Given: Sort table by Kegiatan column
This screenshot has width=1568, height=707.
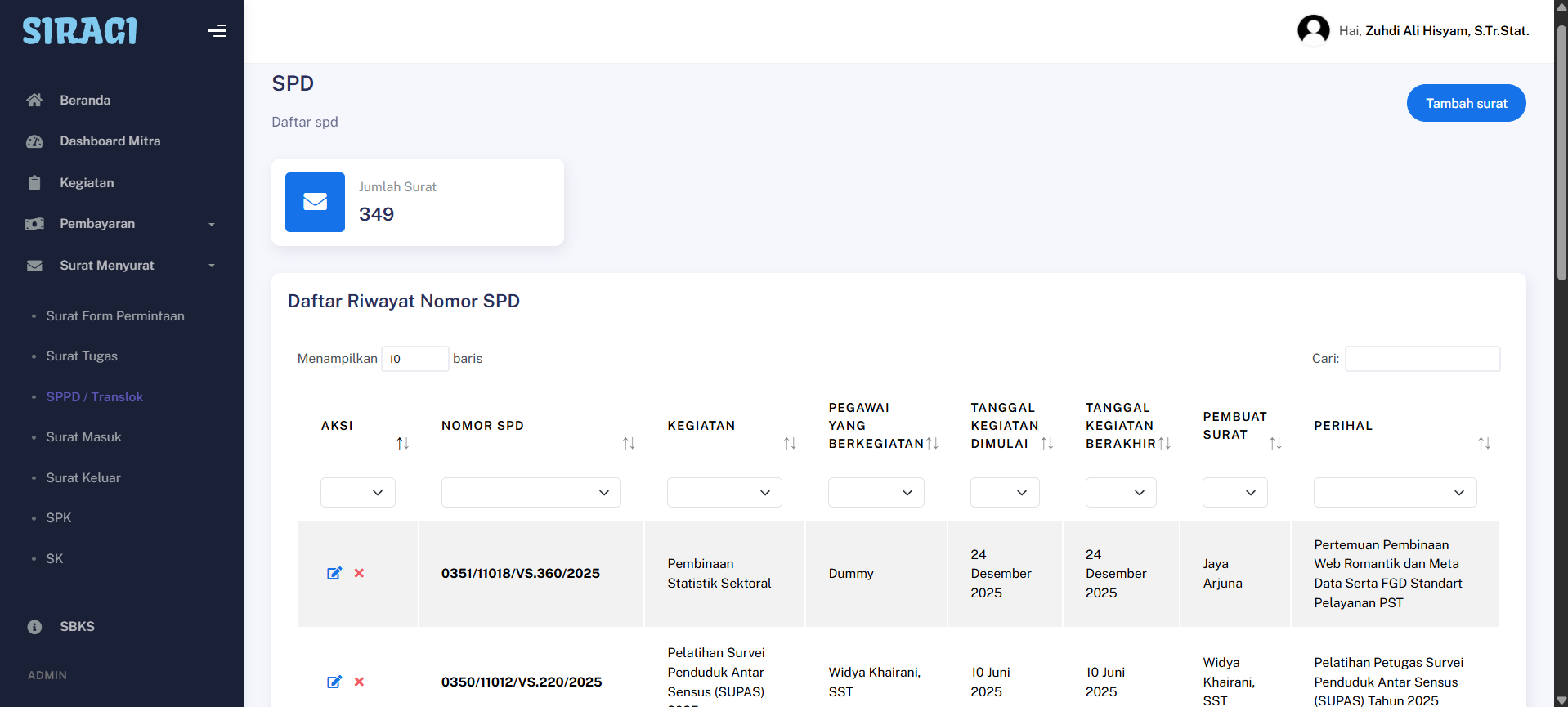Looking at the screenshot, I should [789, 443].
